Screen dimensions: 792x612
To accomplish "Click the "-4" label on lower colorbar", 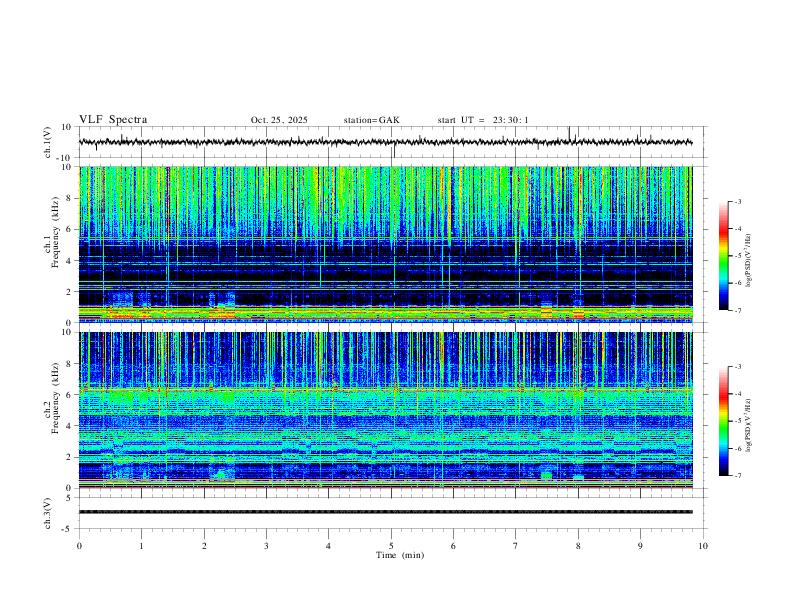I will 737,394.
